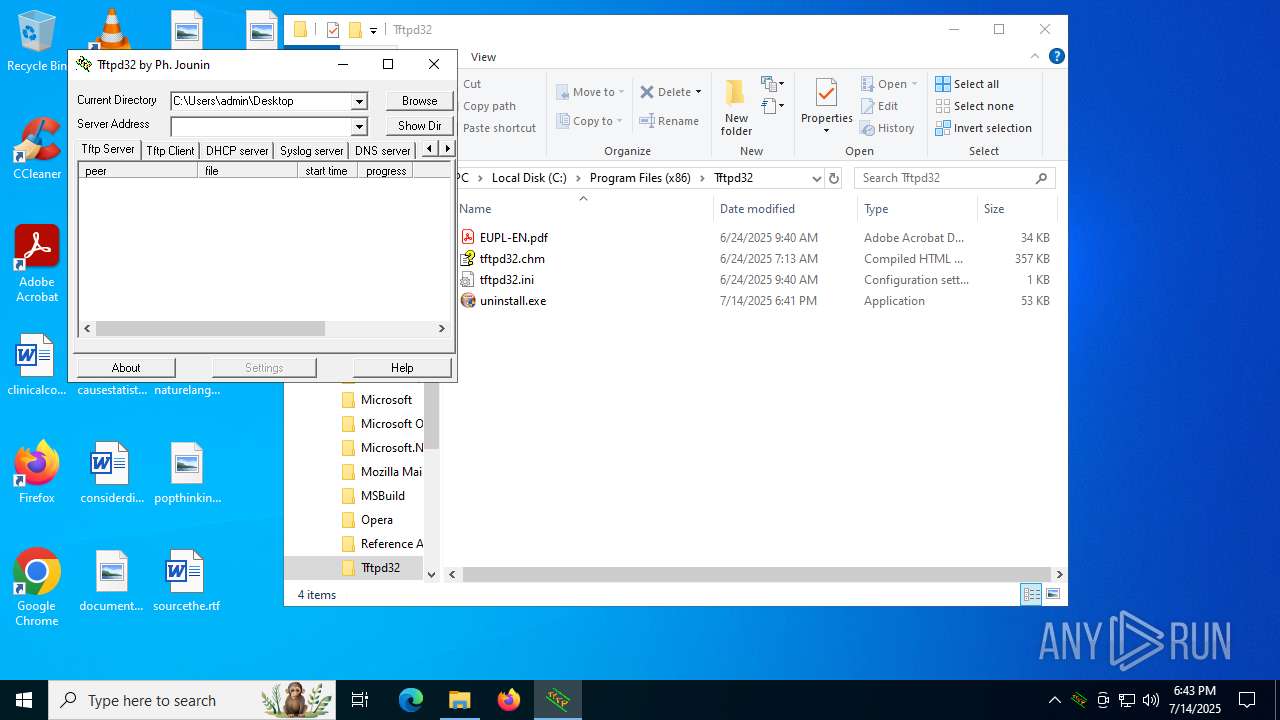
Task: Switch to the Tftp Client tab
Action: coord(170,151)
